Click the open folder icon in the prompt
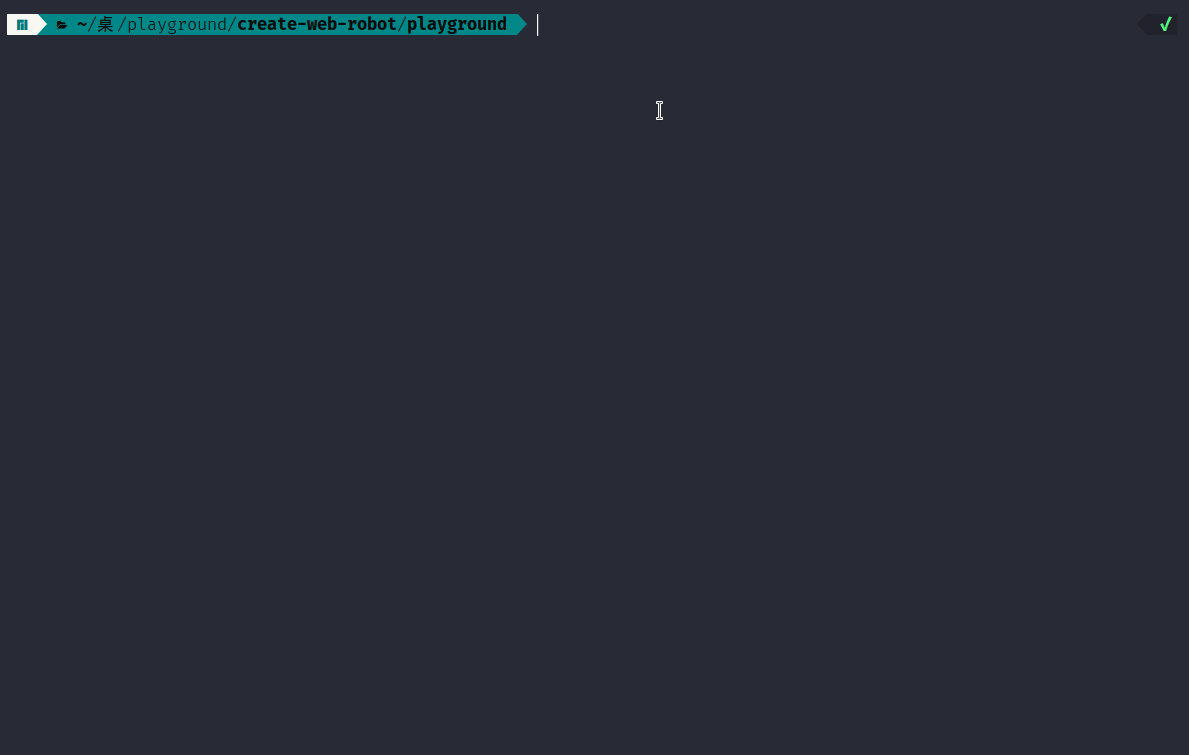Screen dimensions: 1189x755 62,25
